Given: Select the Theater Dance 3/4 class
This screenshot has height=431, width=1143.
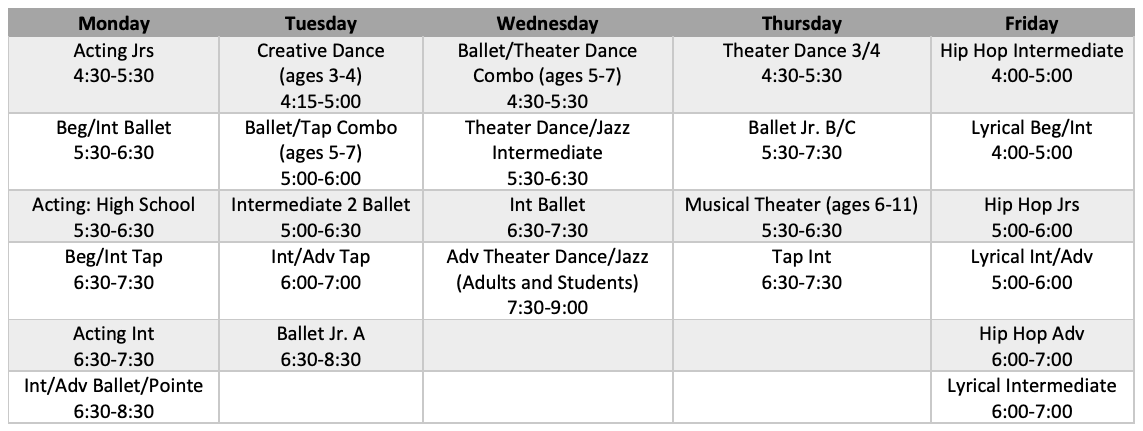Looking at the screenshot, I should [801, 63].
